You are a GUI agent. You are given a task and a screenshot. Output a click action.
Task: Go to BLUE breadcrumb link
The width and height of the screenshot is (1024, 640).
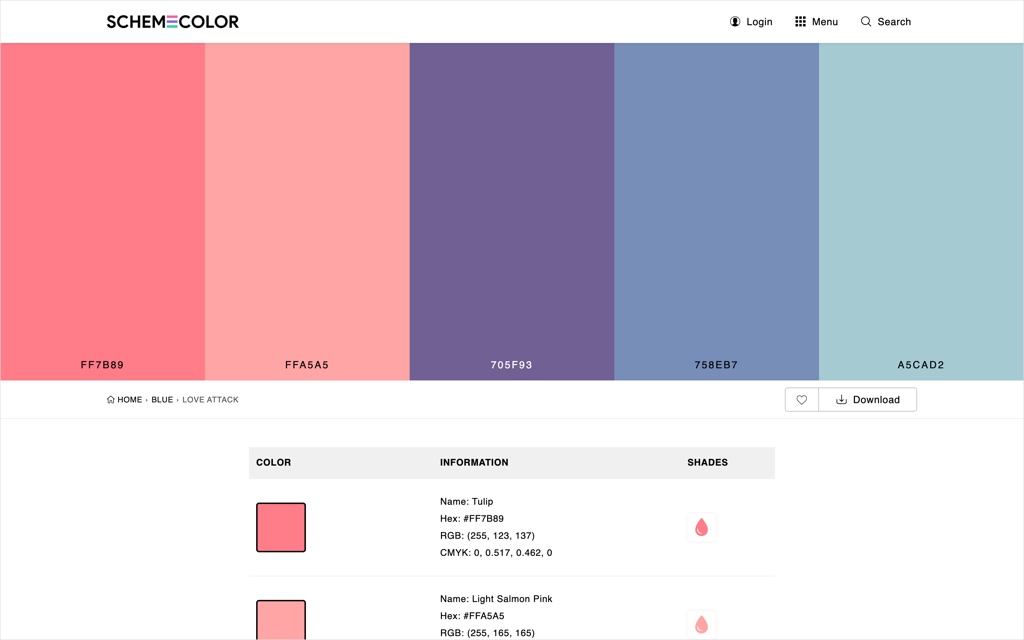click(x=162, y=400)
